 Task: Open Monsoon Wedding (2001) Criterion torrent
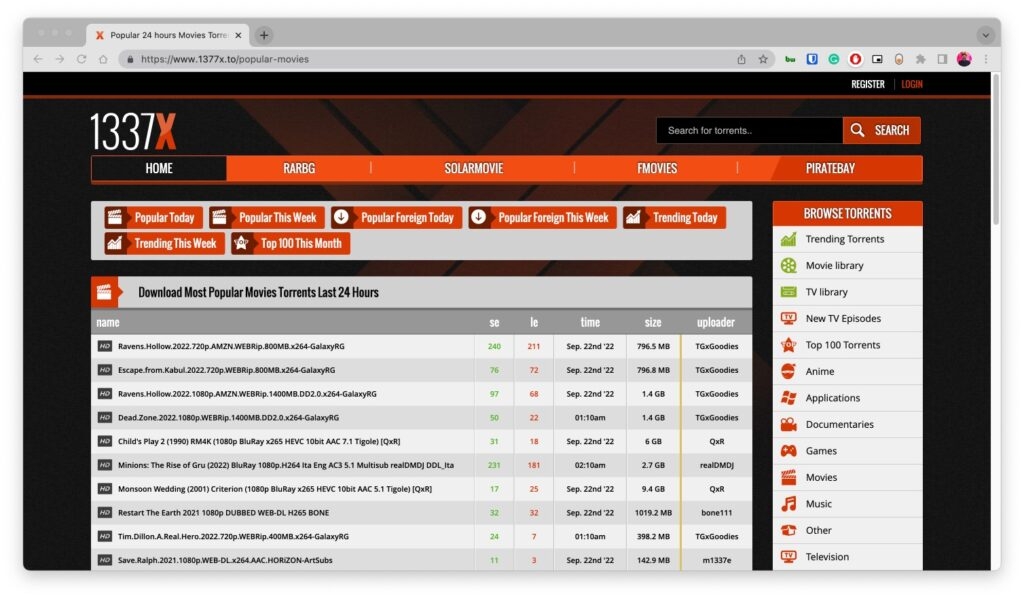coord(274,489)
